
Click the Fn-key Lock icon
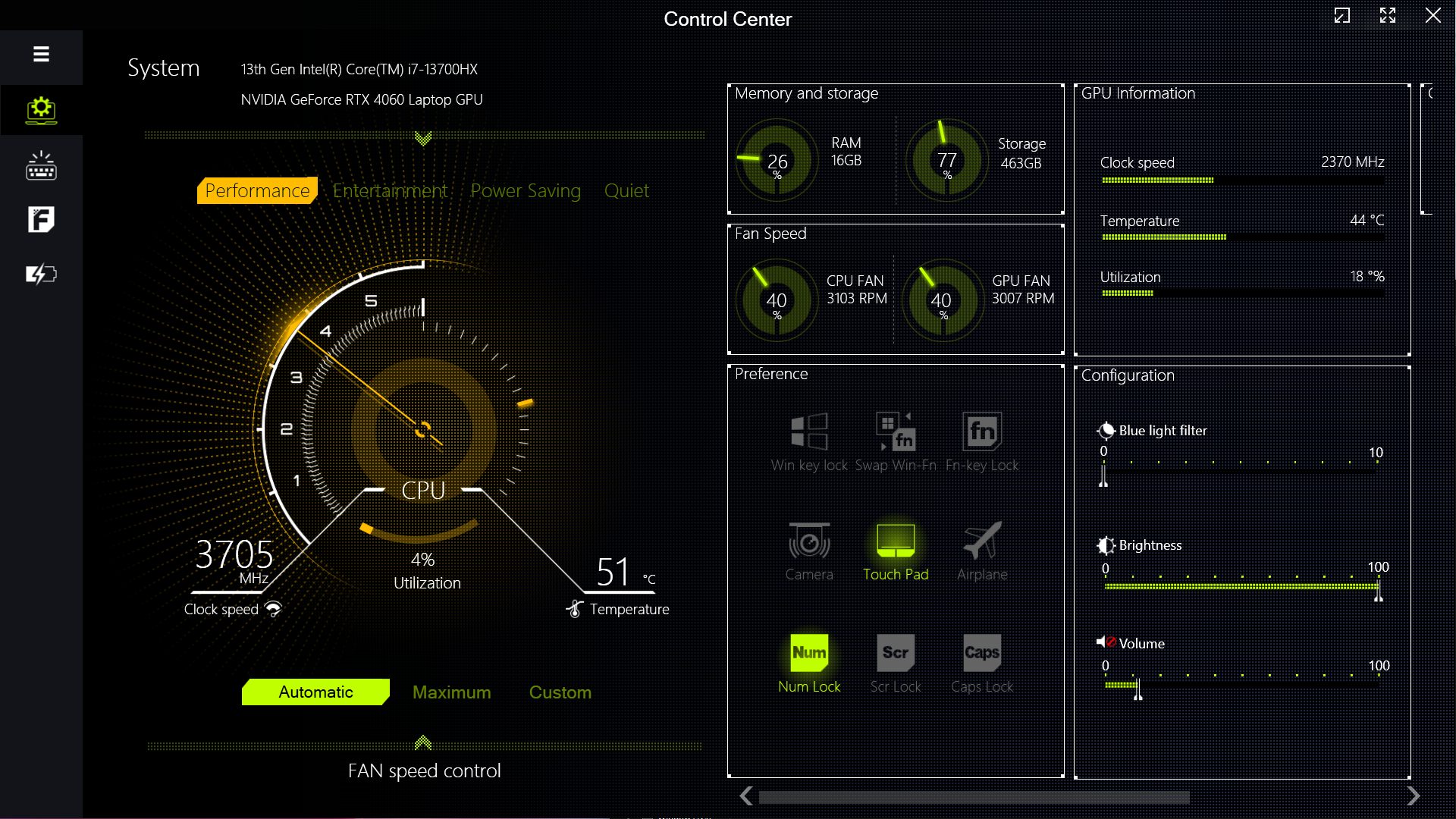tap(981, 431)
